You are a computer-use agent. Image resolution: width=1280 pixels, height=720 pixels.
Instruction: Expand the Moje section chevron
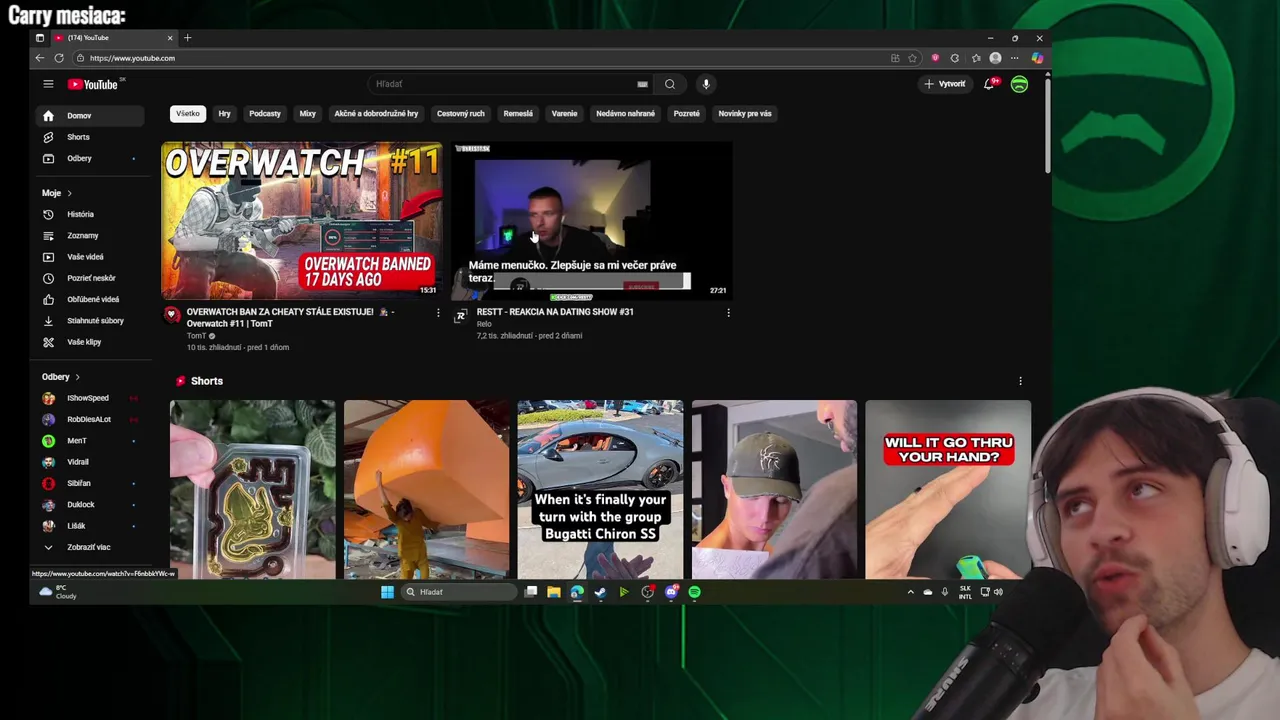tap(69, 193)
